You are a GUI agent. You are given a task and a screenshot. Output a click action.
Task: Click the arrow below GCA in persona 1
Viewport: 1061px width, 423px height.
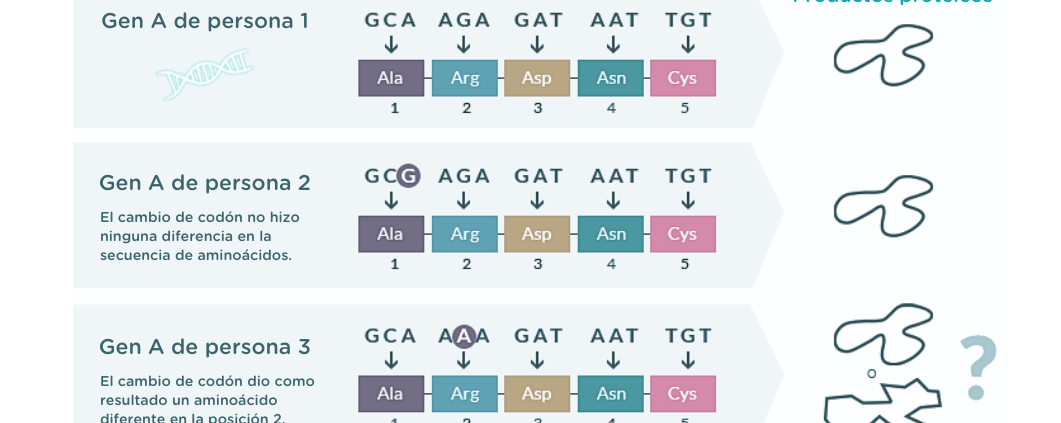390,45
